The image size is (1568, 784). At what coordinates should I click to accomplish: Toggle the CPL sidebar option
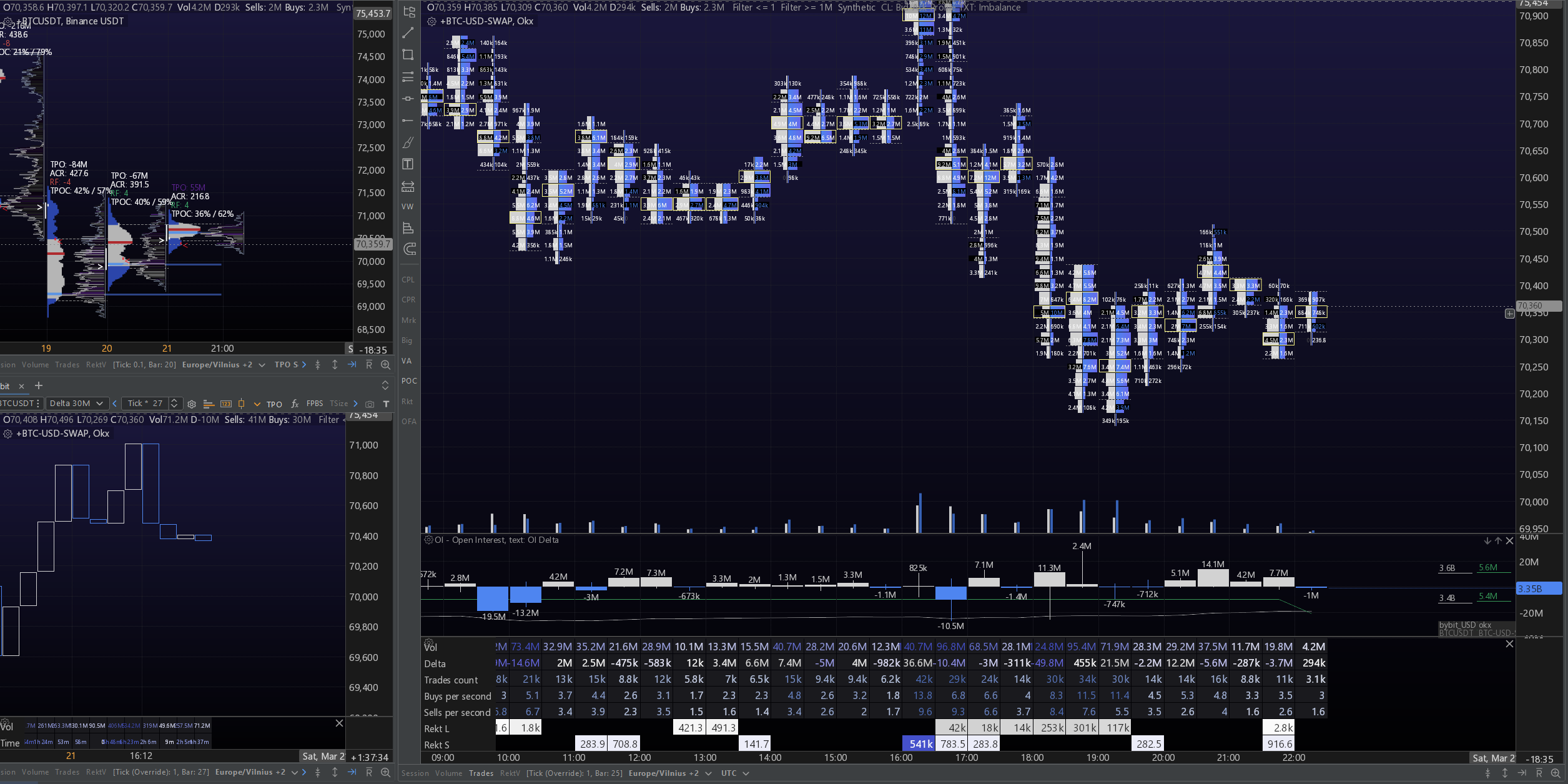click(x=408, y=279)
